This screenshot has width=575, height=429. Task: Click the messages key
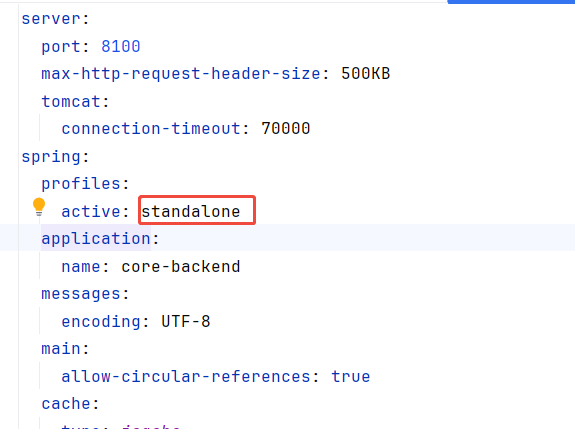[x=81, y=294]
